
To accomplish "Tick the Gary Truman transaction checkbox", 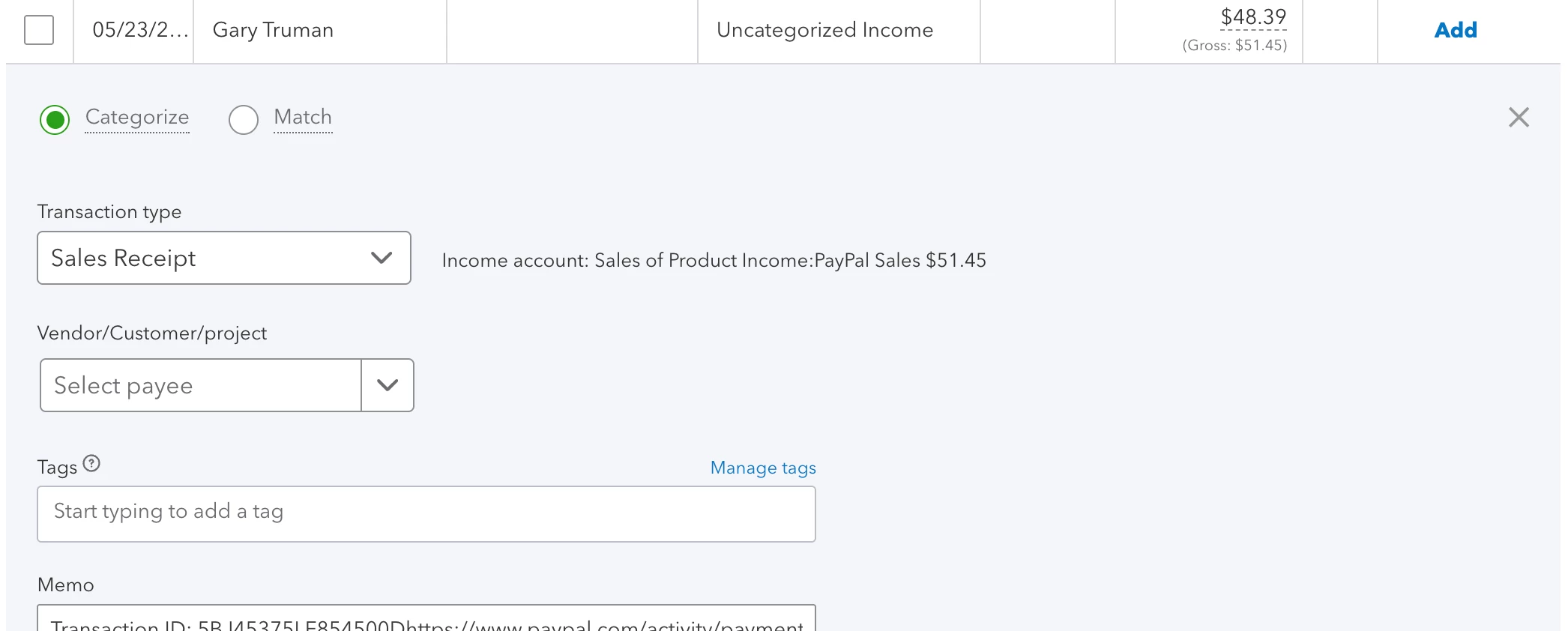I will 39,30.
